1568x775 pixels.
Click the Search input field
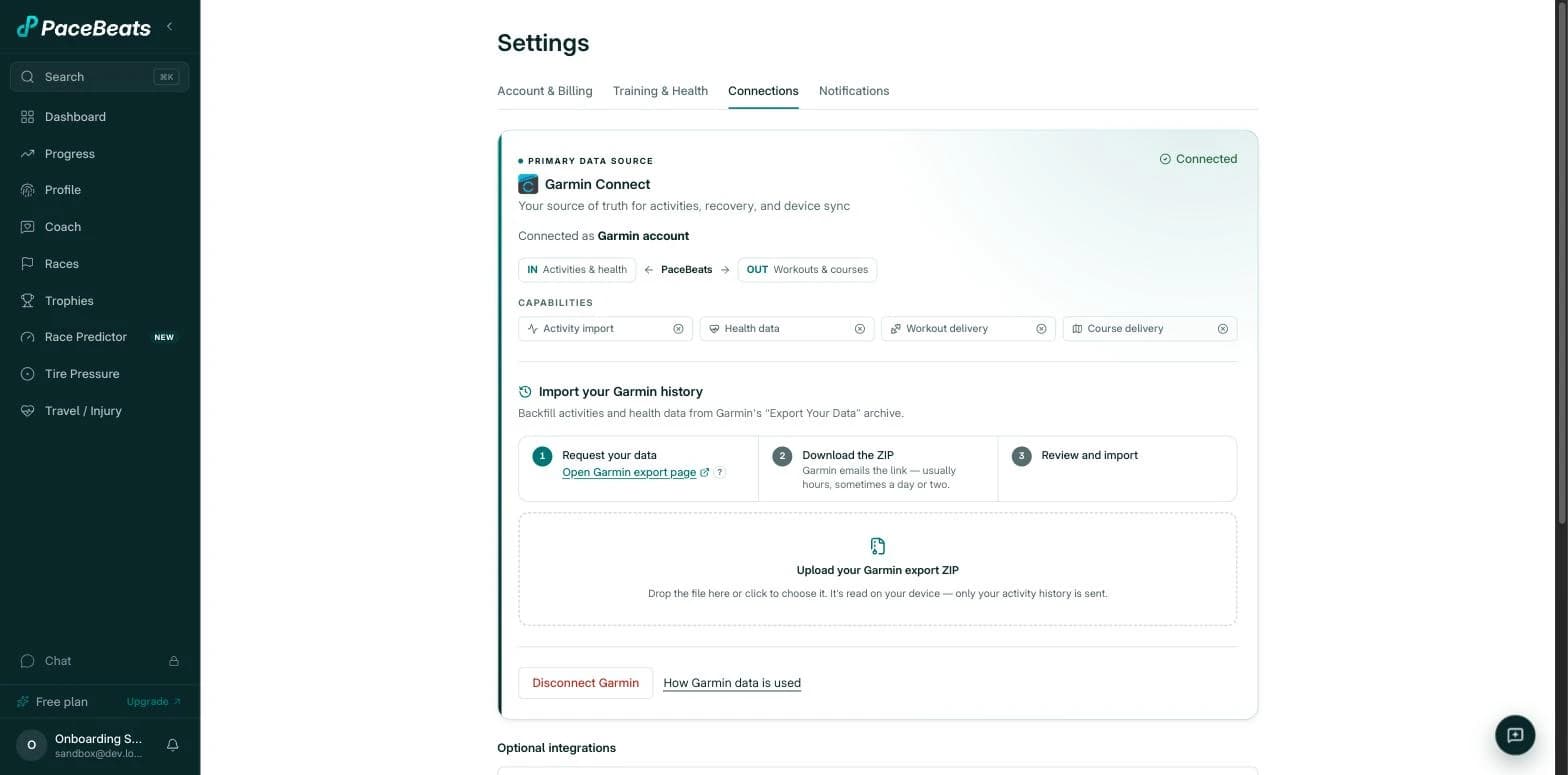pos(99,77)
